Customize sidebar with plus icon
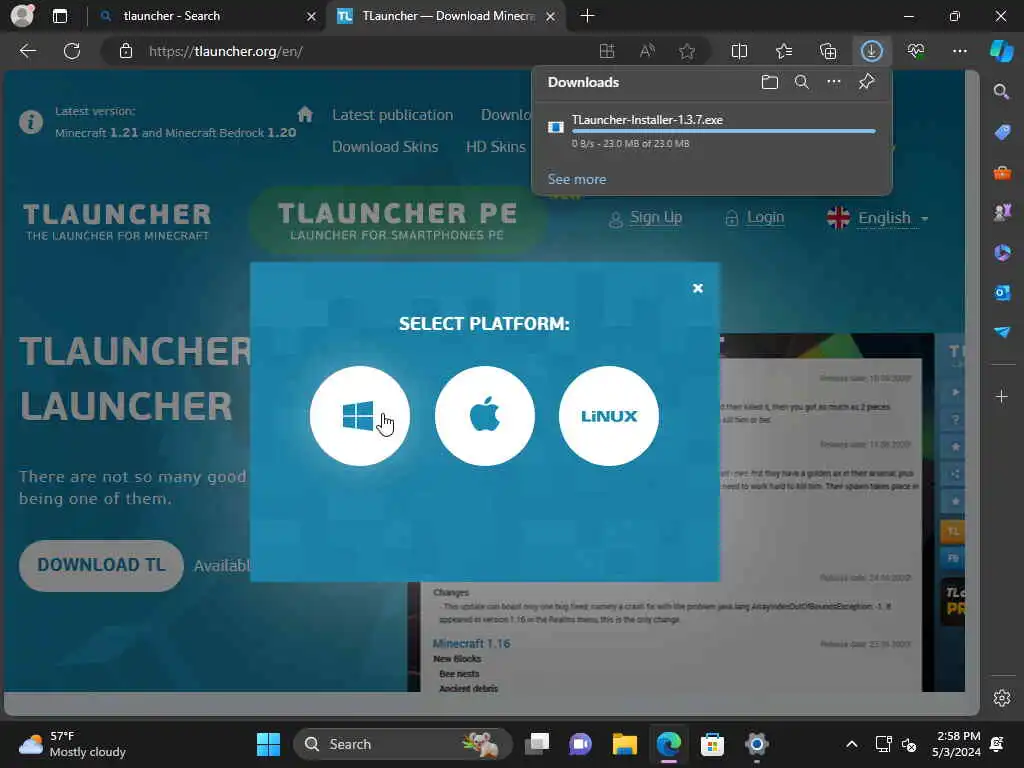Viewport: 1024px width, 768px height. pos(1002,396)
